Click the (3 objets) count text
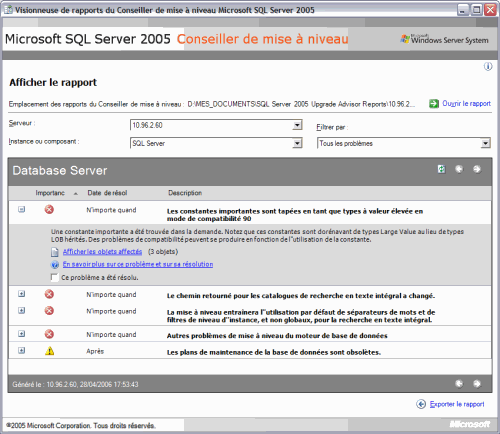The width and height of the screenshot is (500, 434). (163, 252)
